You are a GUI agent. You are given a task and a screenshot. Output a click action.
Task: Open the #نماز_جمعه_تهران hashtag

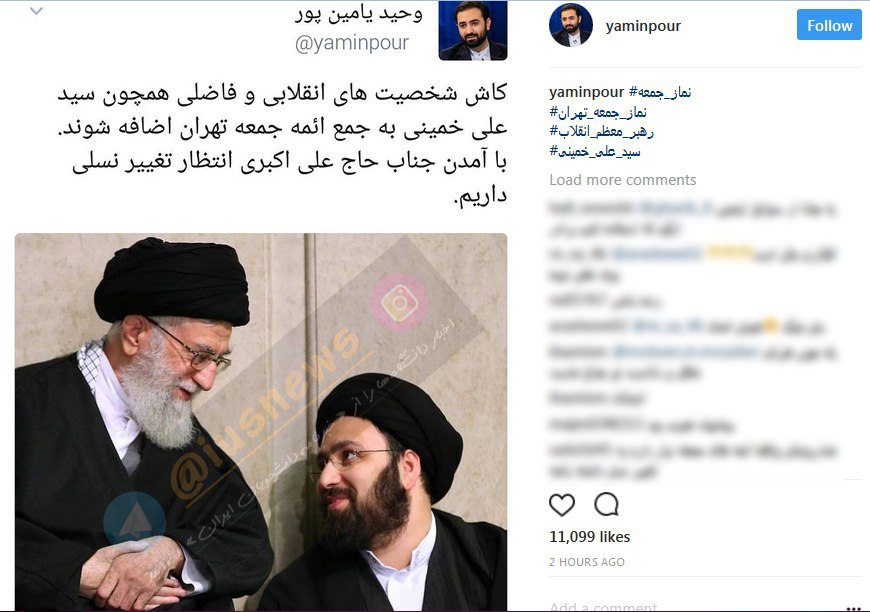(x=598, y=113)
